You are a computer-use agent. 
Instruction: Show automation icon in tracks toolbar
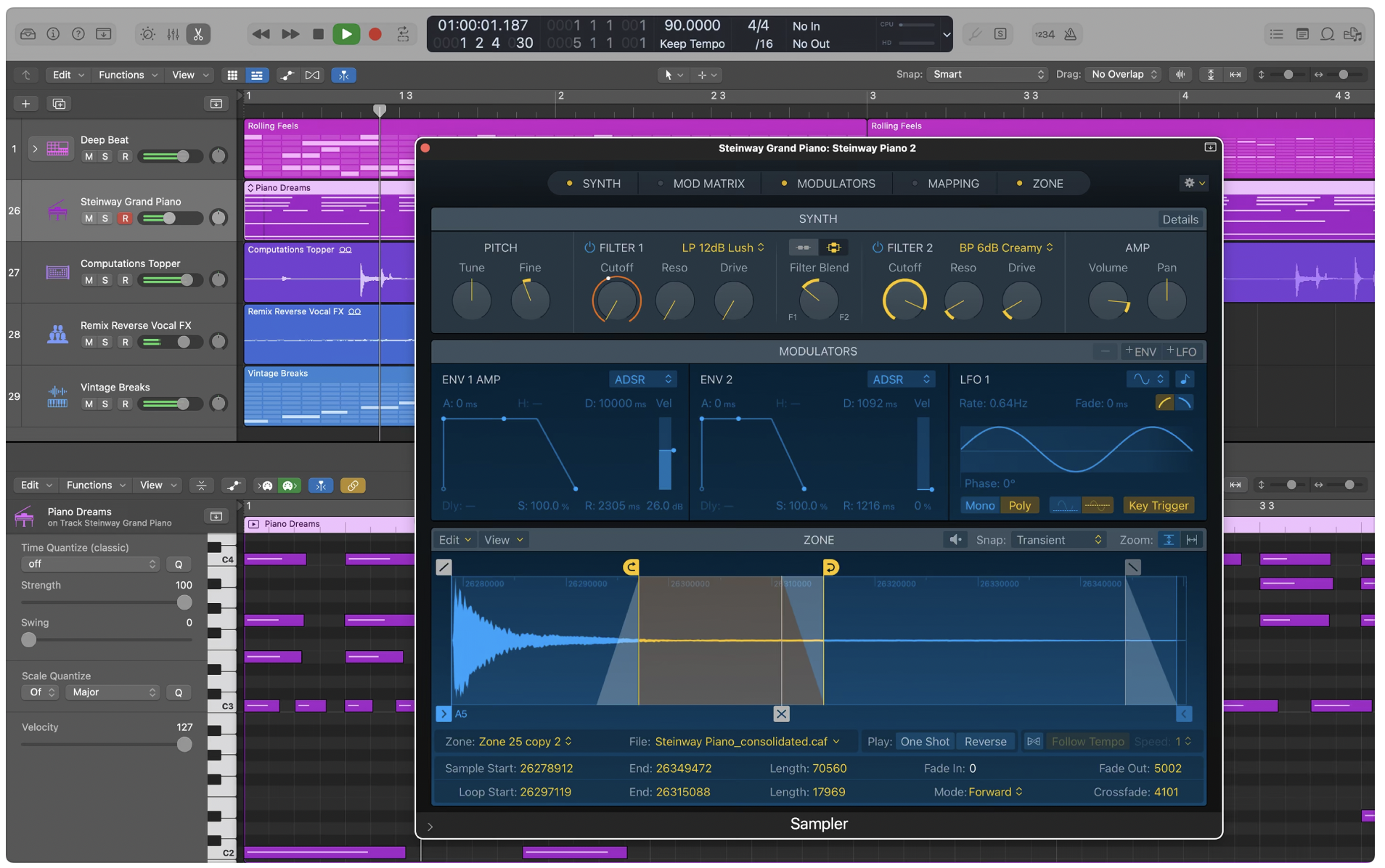(x=287, y=75)
